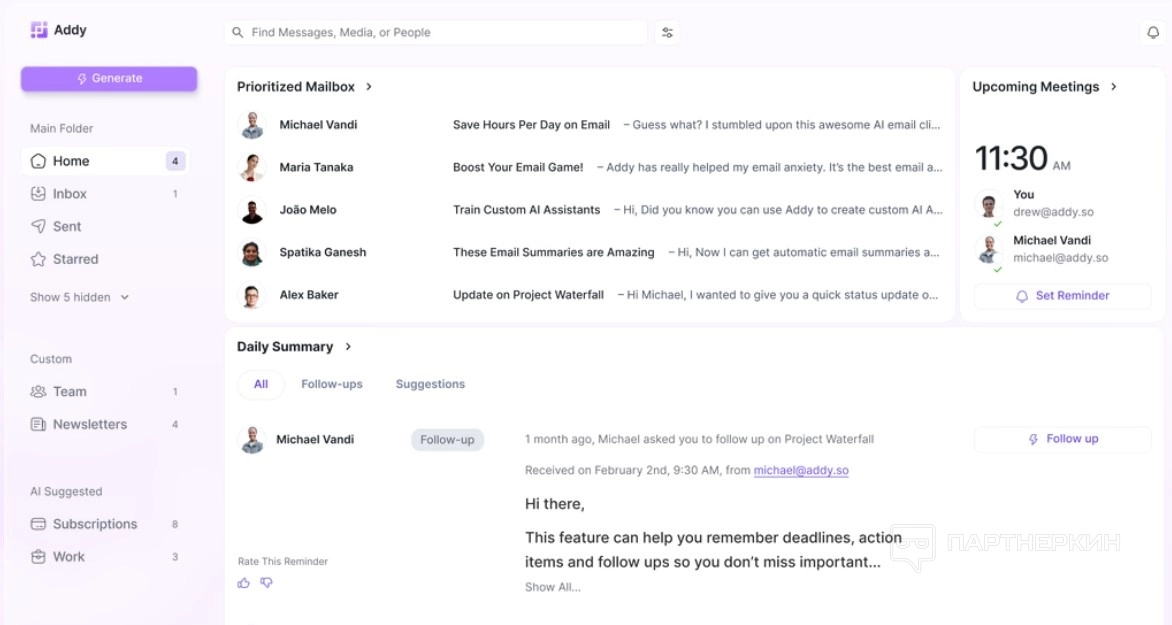Image resolution: width=1172 pixels, height=625 pixels.
Task: Expand the Upcoming Meetings chevron
Action: coord(1114,87)
